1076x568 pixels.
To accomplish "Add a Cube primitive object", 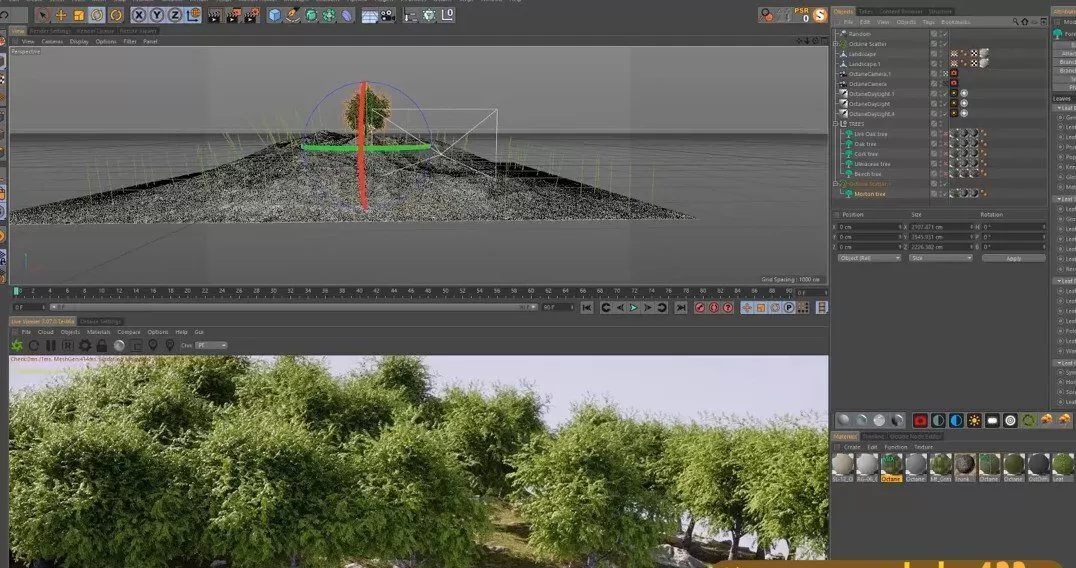I will (x=275, y=15).
